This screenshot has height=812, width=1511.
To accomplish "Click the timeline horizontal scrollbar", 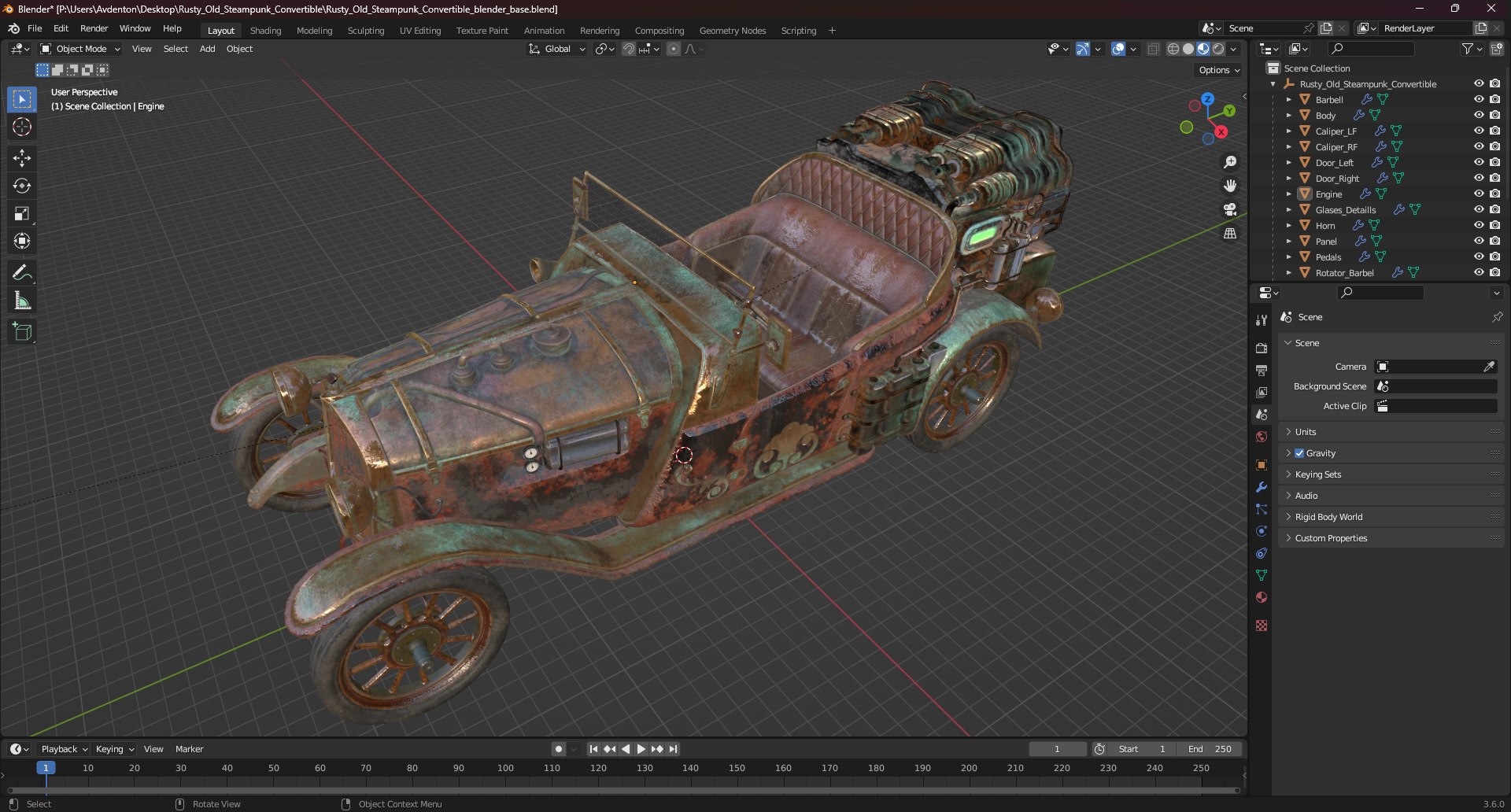I will (x=623, y=790).
